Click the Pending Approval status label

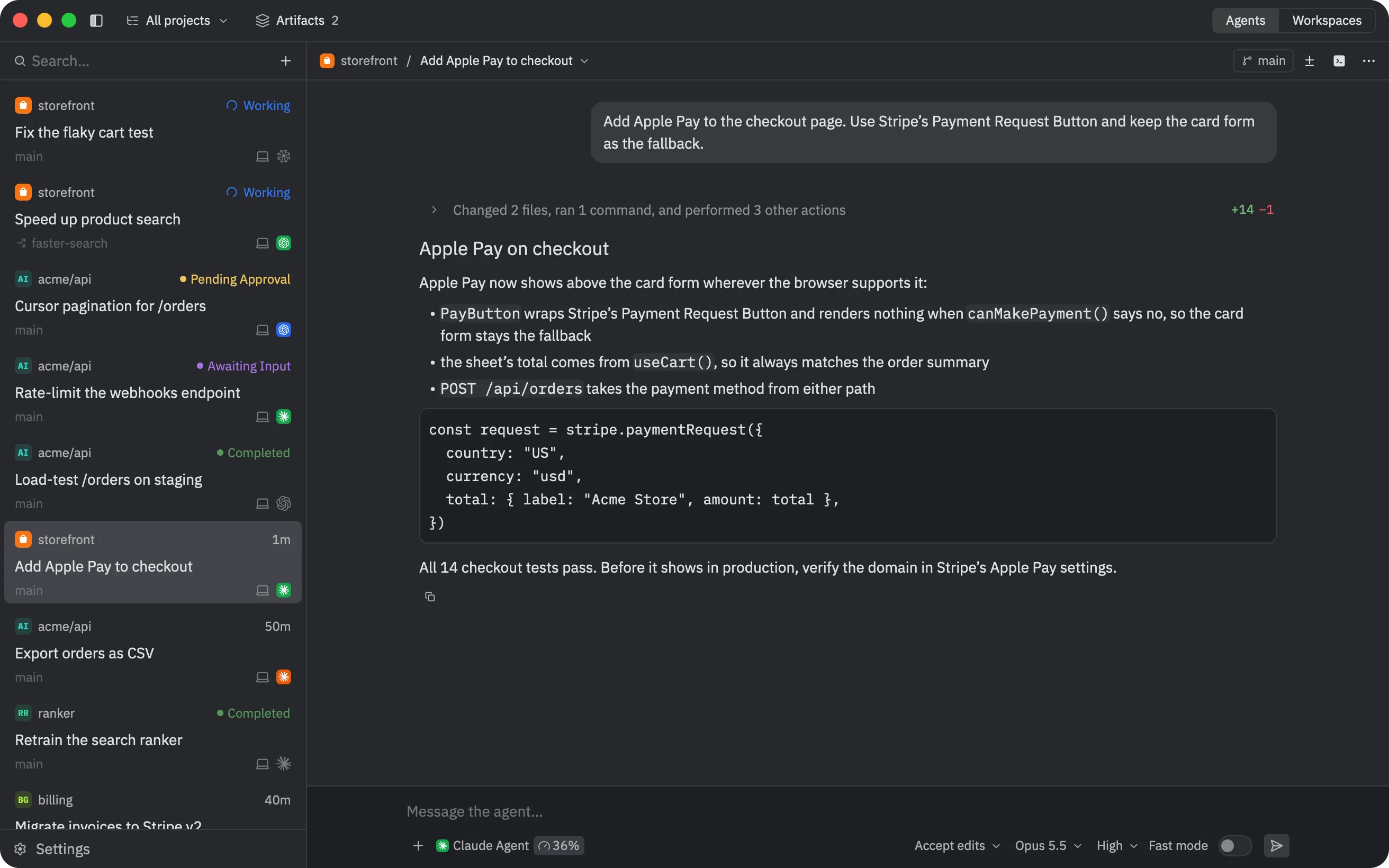[x=234, y=279]
